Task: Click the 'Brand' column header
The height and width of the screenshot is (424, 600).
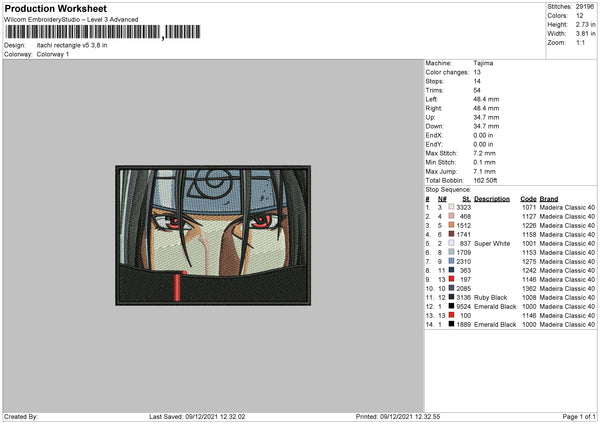Action: (549, 199)
